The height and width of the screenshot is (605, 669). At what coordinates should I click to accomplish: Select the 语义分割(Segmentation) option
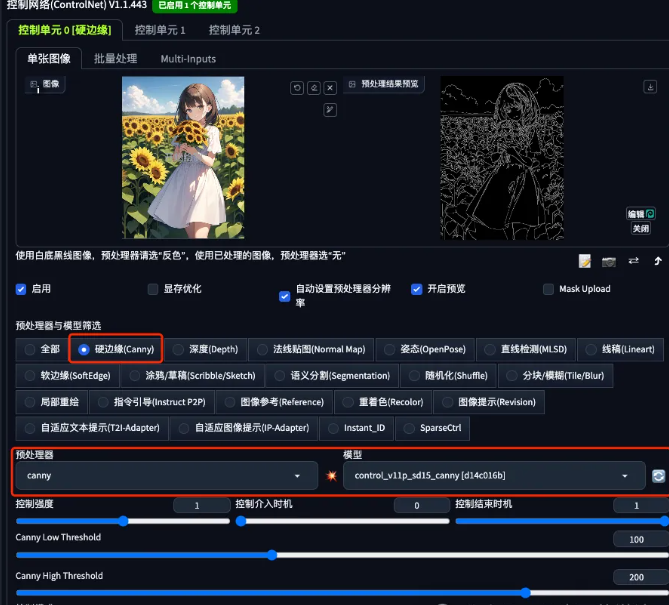332,376
